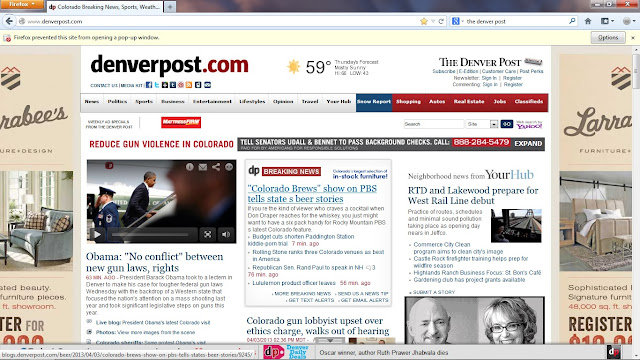
Task: Click the search bar magnifier icon
Action: [x=572, y=21]
